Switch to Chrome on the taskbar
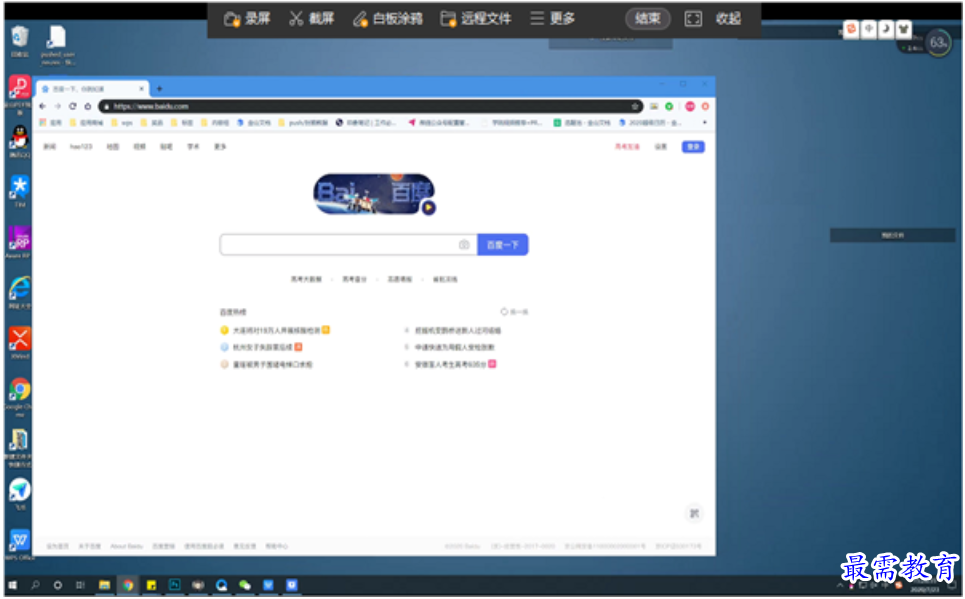 pos(127,585)
